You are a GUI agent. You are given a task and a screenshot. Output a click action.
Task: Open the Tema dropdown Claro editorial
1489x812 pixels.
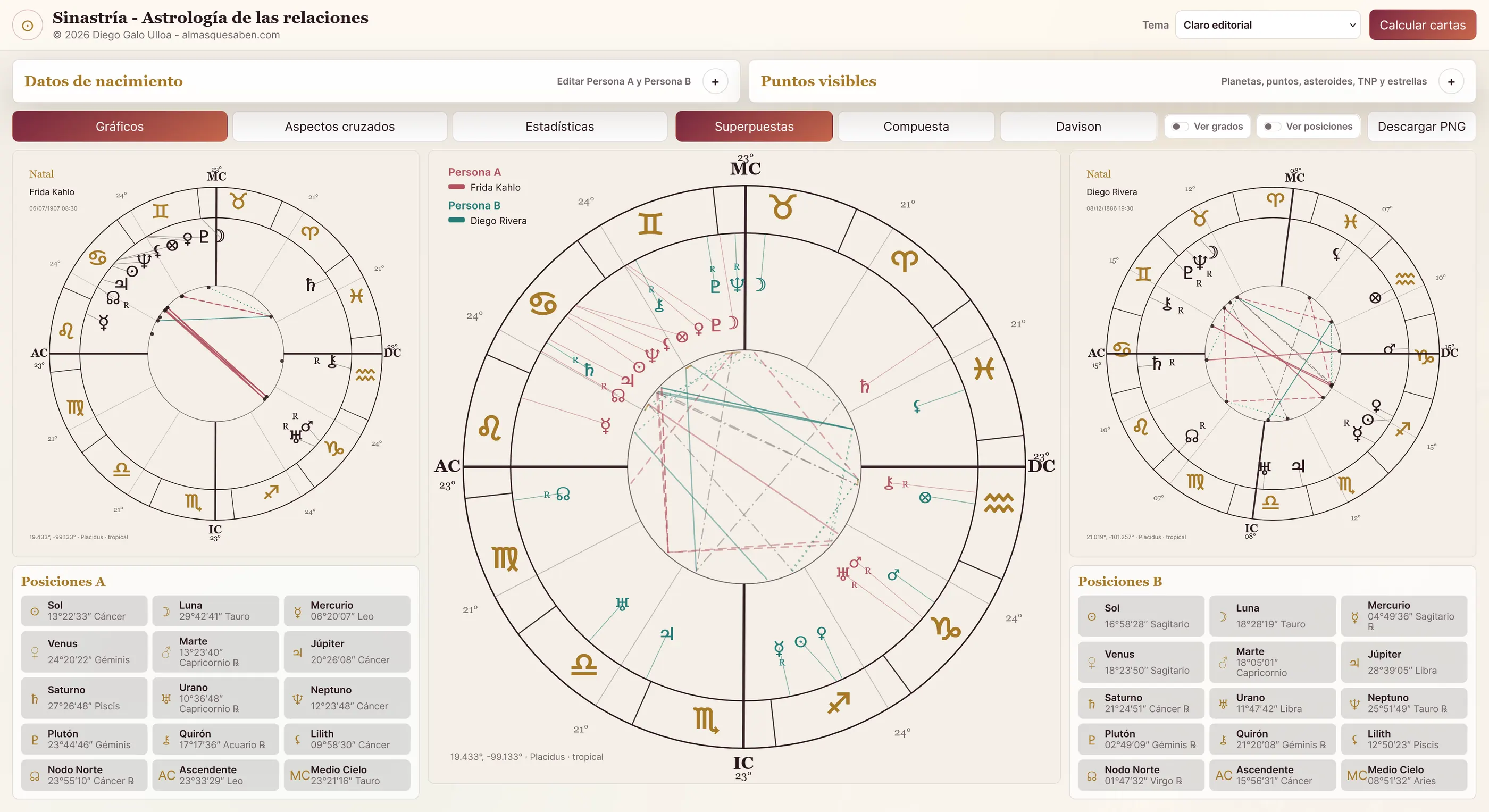1267,25
